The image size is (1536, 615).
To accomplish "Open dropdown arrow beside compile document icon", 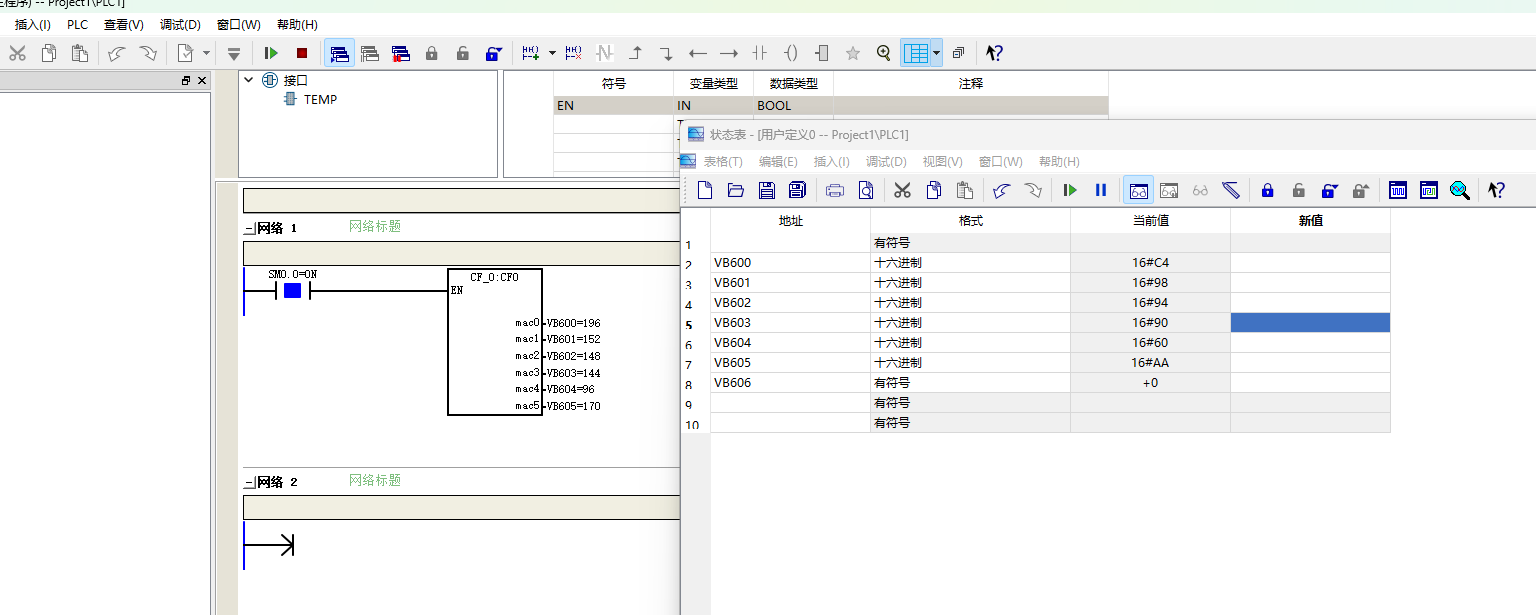I will coord(207,53).
